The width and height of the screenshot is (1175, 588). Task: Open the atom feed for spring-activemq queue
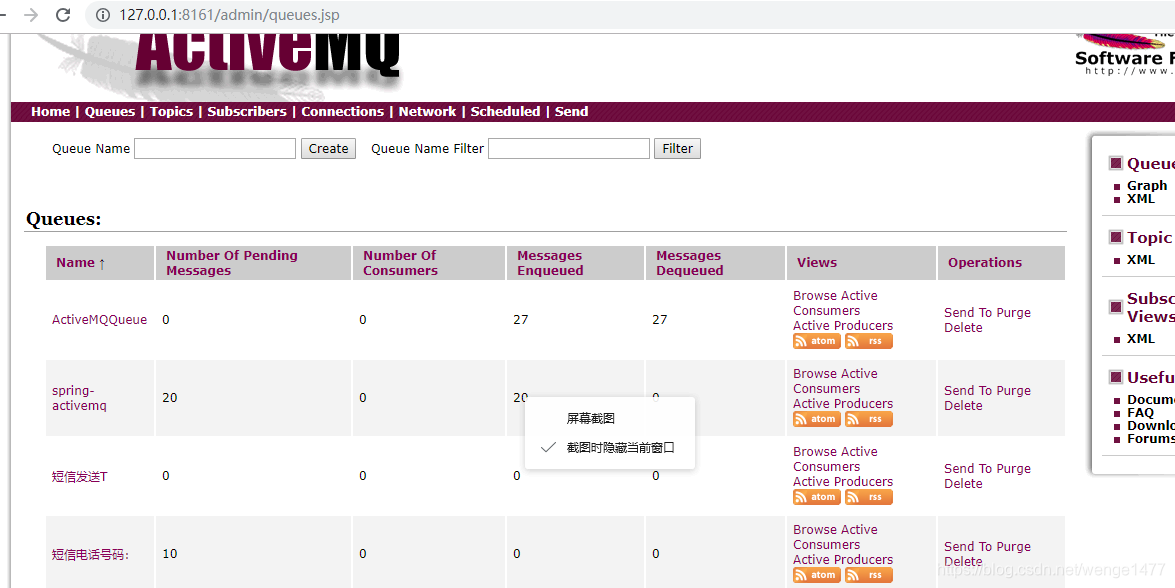coord(816,418)
